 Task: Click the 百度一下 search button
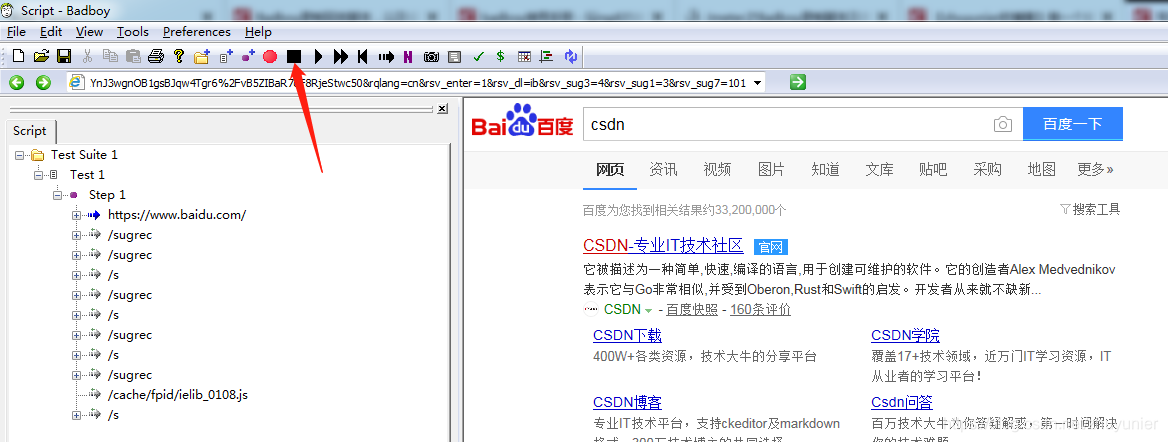click(1073, 124)
